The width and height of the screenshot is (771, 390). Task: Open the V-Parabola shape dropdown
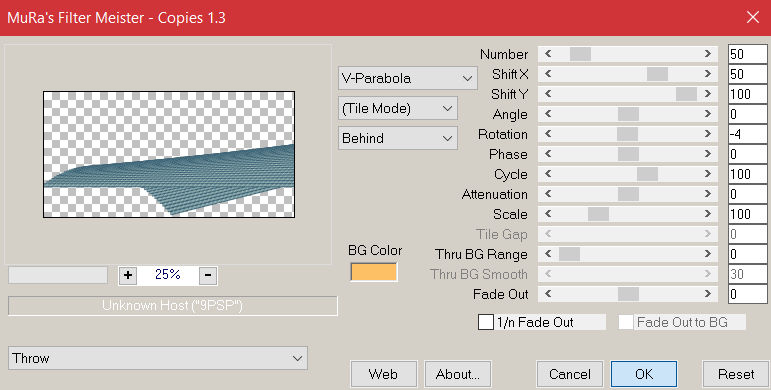coord(408,78)
